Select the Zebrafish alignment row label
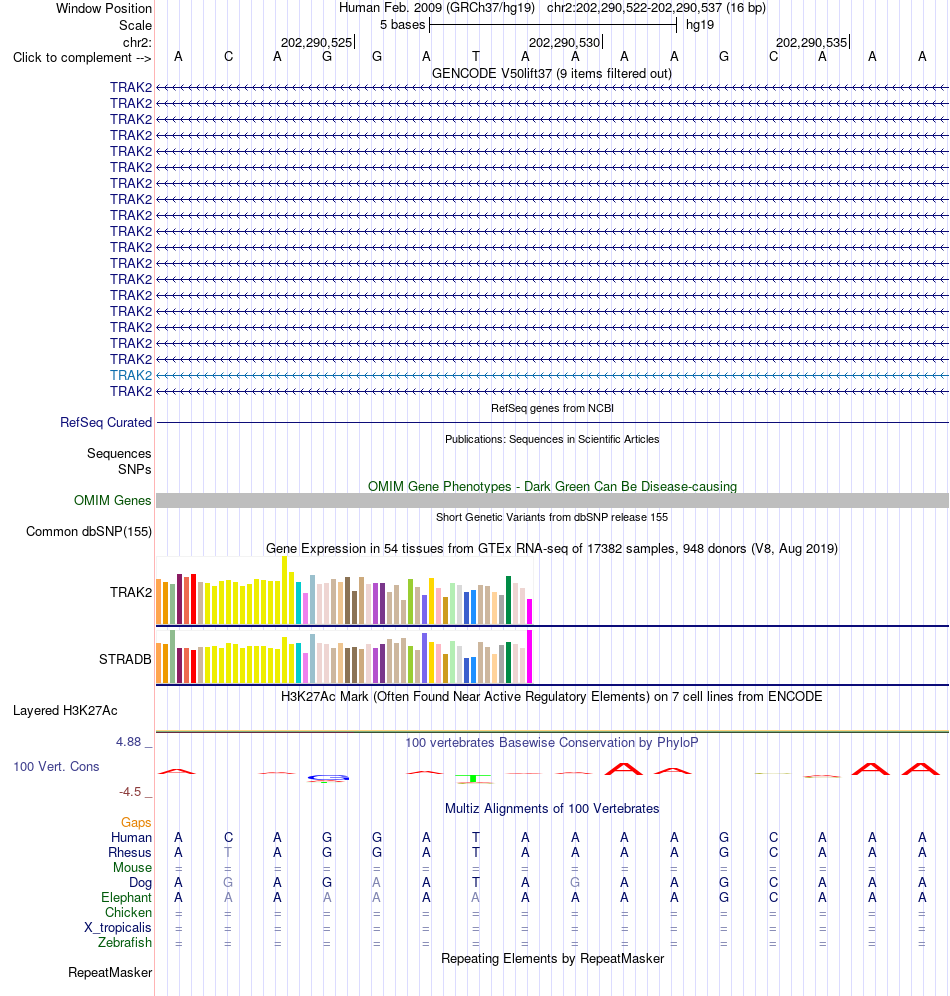The width and height of the screenshot is (950, 996). point(125,943)
